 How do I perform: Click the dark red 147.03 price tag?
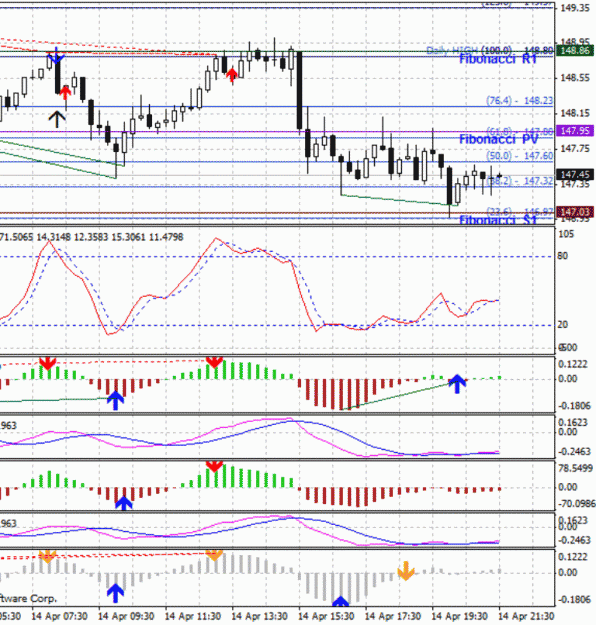(x=574, y=211)
